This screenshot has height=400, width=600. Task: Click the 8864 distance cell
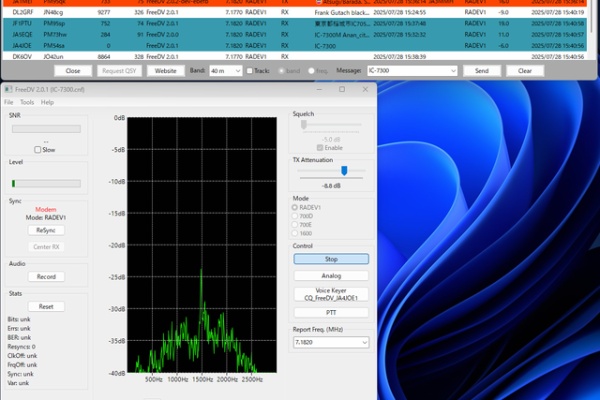[x=104, y=57]
